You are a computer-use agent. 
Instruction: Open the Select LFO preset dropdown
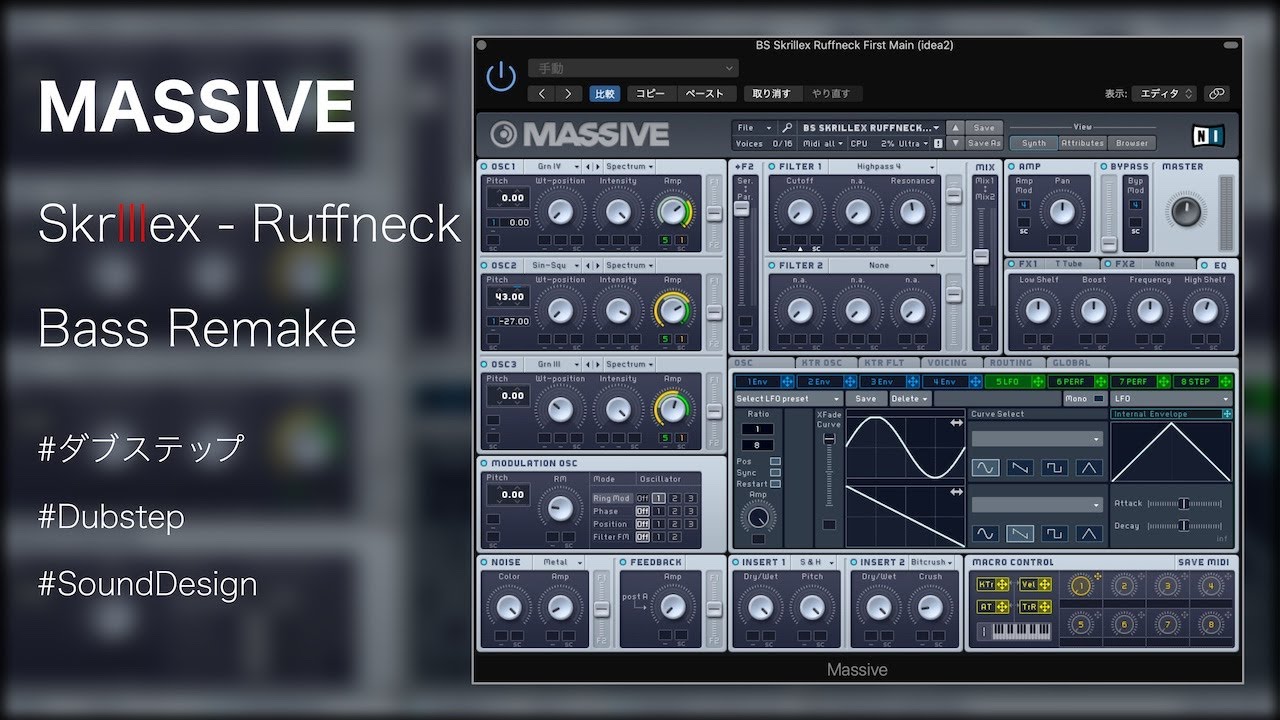pos(790,399)
